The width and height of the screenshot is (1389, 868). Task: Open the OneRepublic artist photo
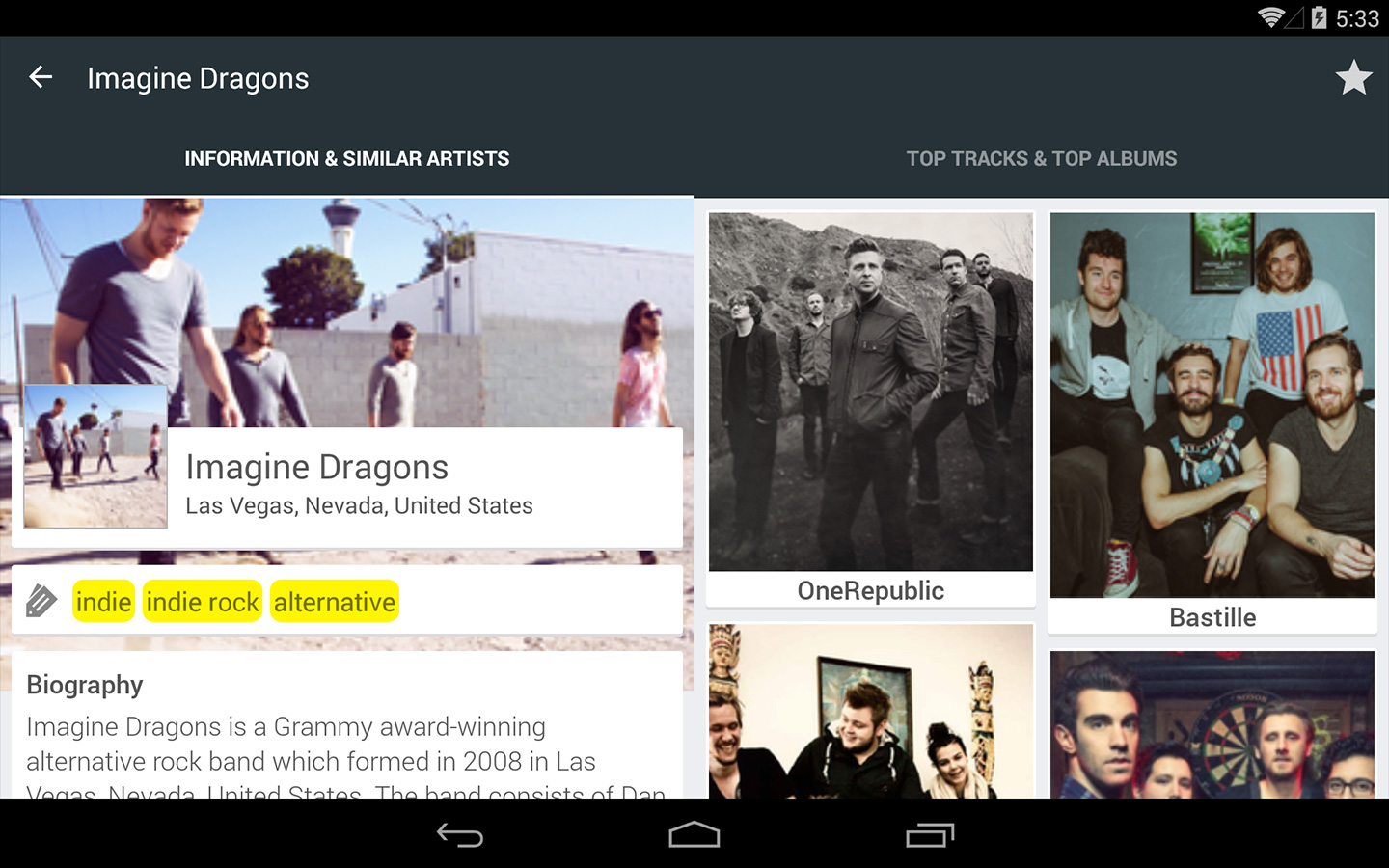coord(870,392)
